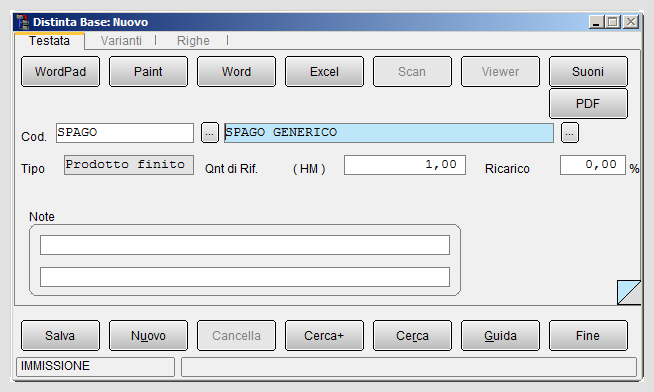Screen dimensions: 654x392
Task: Click the Tipo label
Action: coord(33,168)
